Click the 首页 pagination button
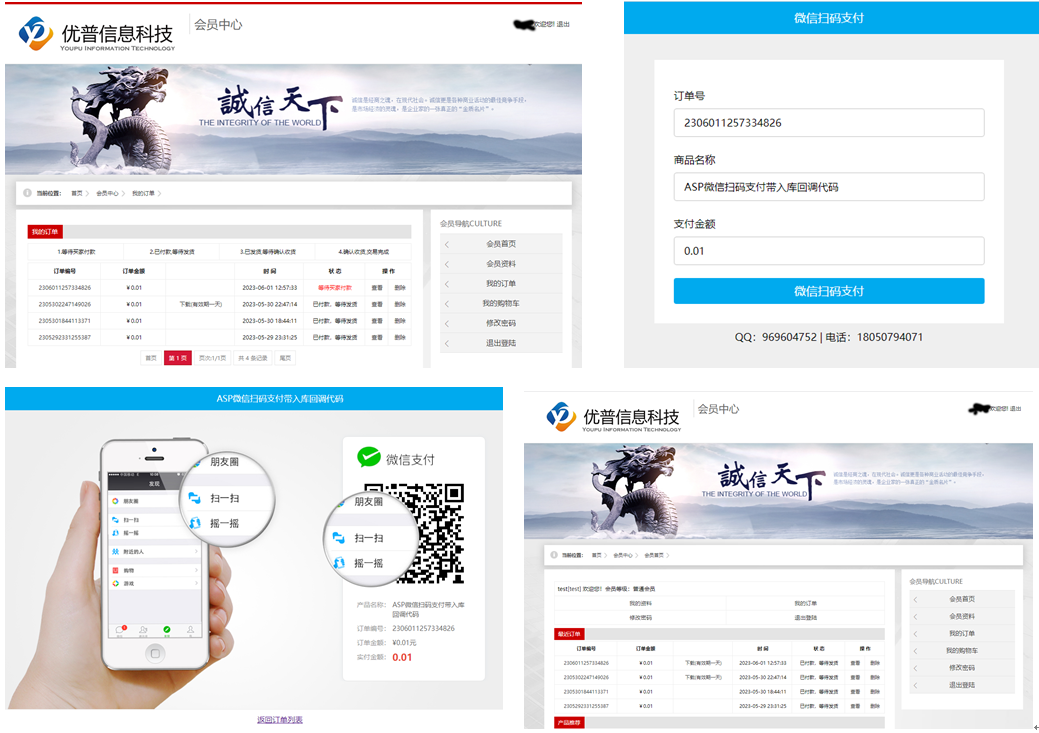1039x733 pixels. 151,358
